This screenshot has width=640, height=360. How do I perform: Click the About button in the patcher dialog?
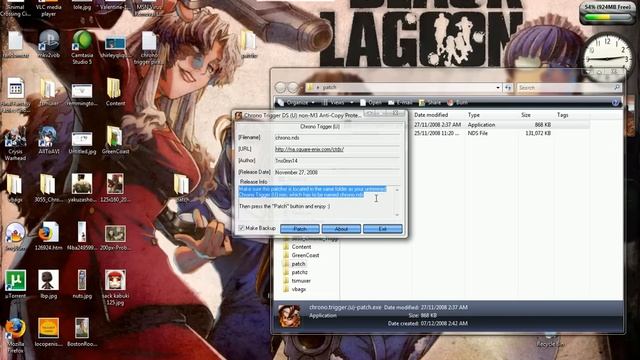[341, 229]
